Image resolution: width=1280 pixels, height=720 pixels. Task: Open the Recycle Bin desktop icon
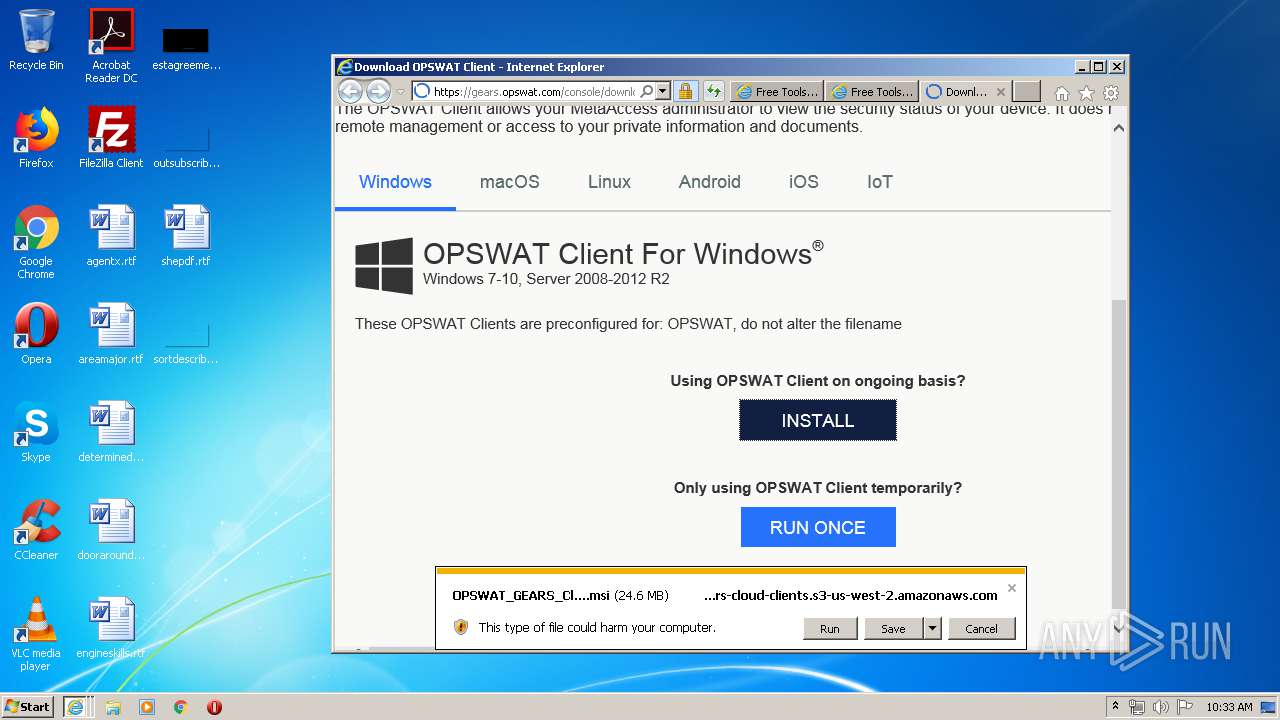point(36,40)
